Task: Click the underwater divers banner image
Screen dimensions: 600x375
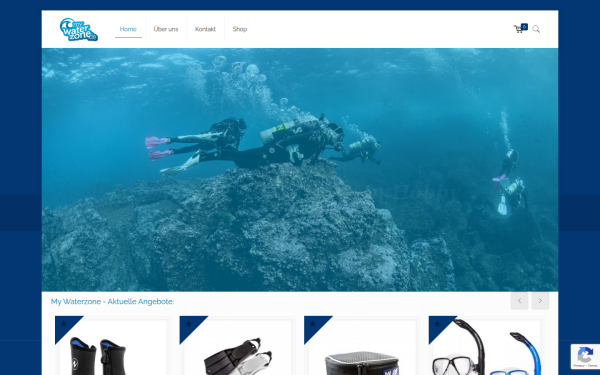Action: point(300,170)
